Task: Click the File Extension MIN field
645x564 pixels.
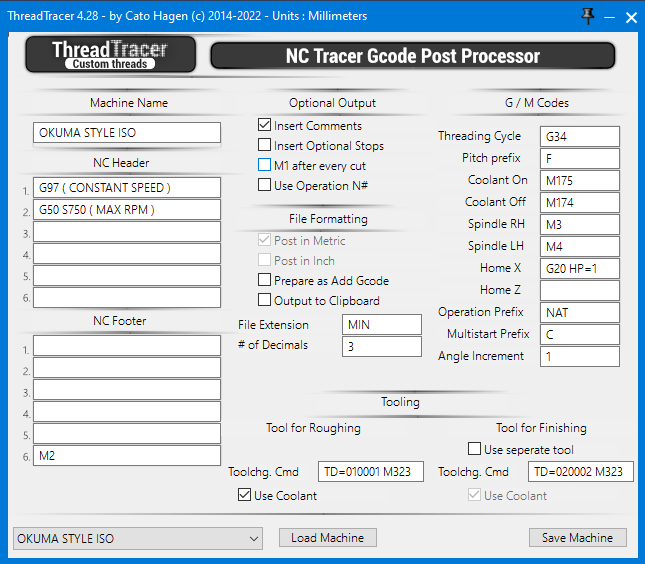Action: 382,325
